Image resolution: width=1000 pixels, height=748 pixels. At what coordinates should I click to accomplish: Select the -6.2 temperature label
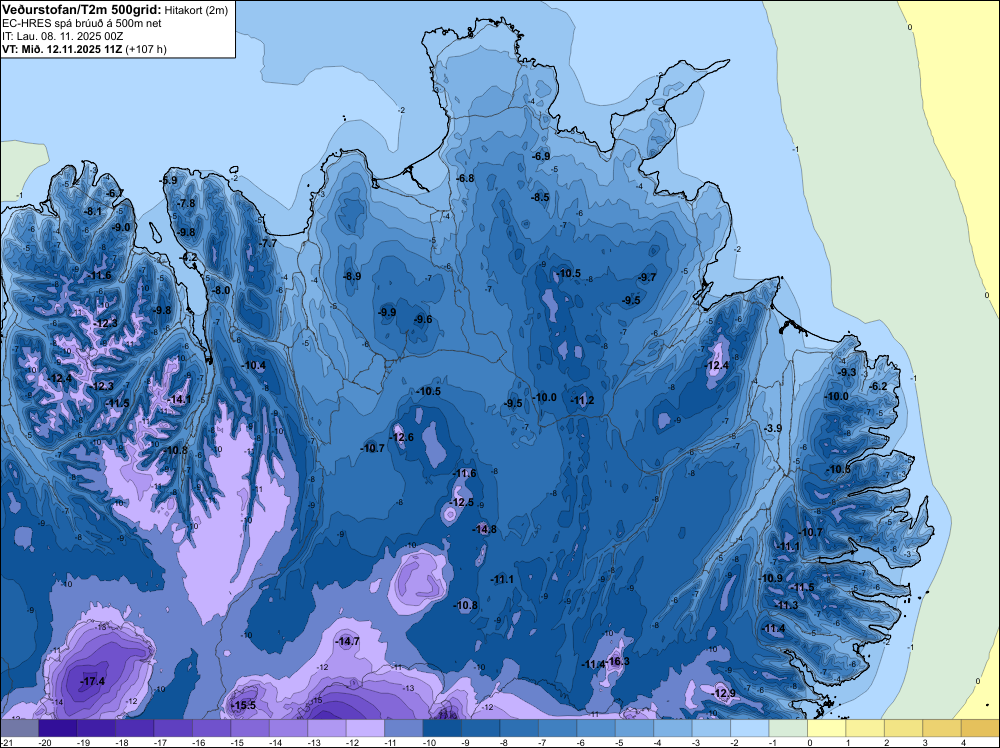pos(879,386)
